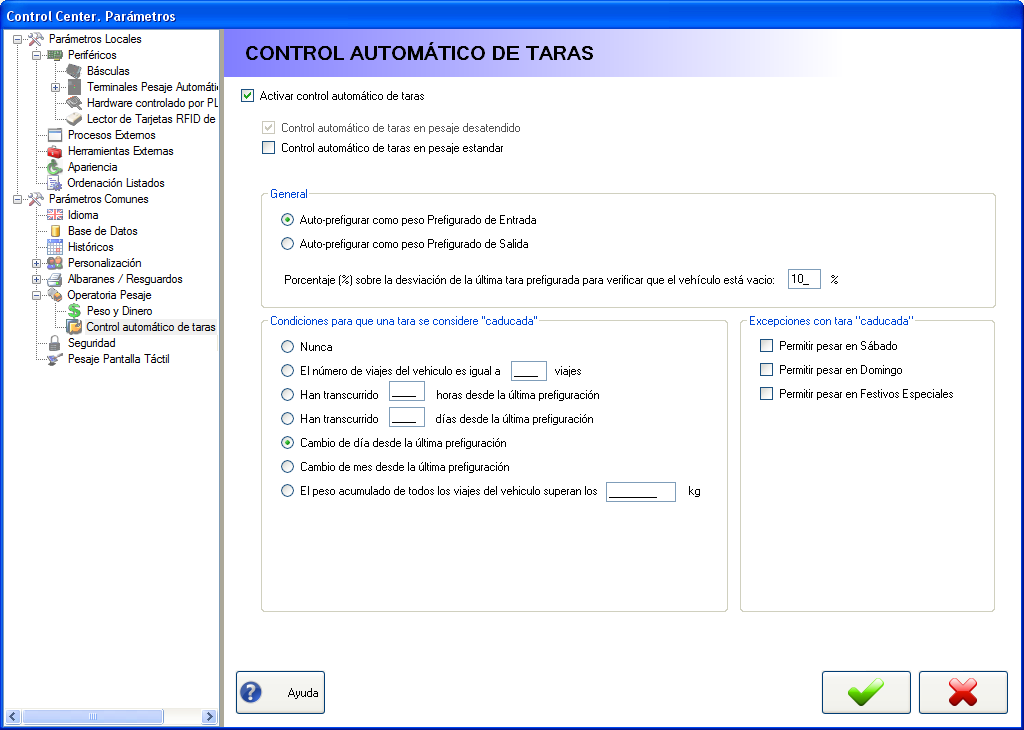The image size is (1024, 730).
Task: Click the Históricos calendar icon
Action: (55, 247)
